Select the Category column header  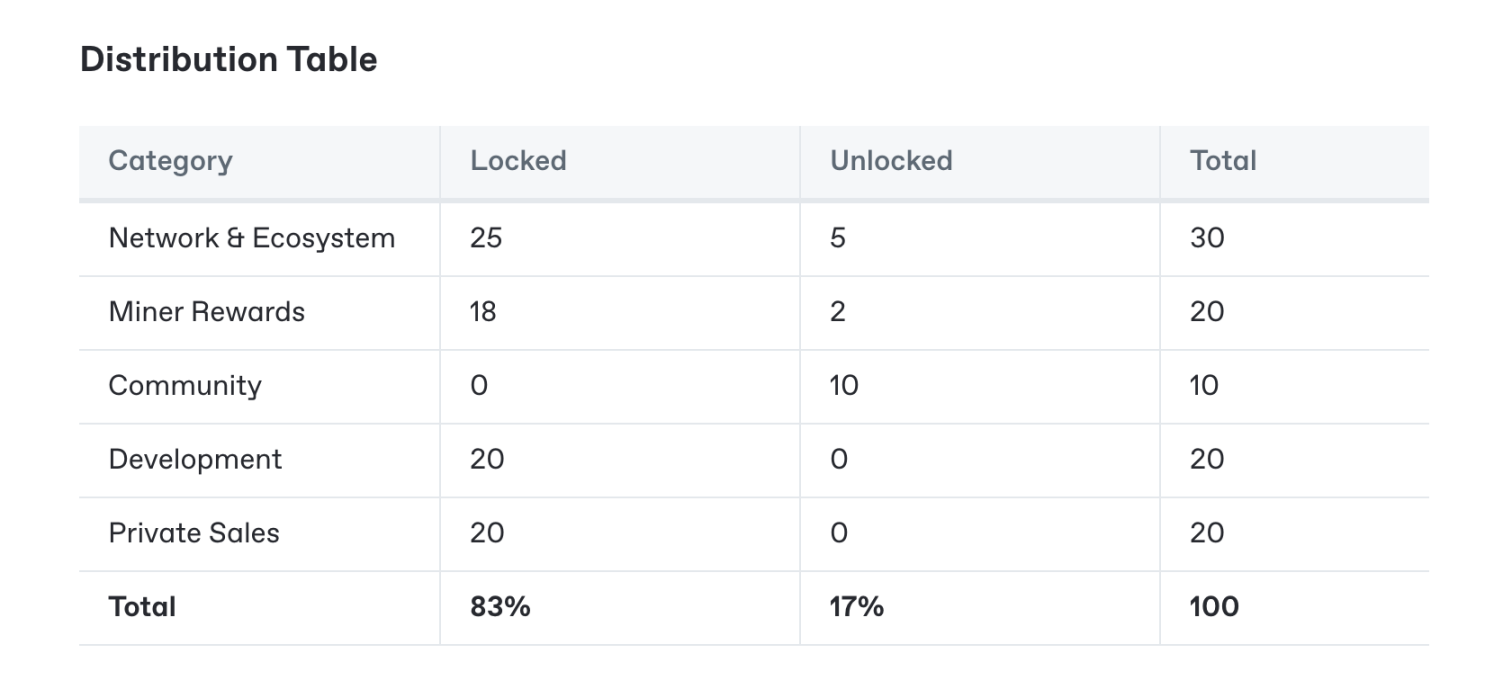click(170, 161)
